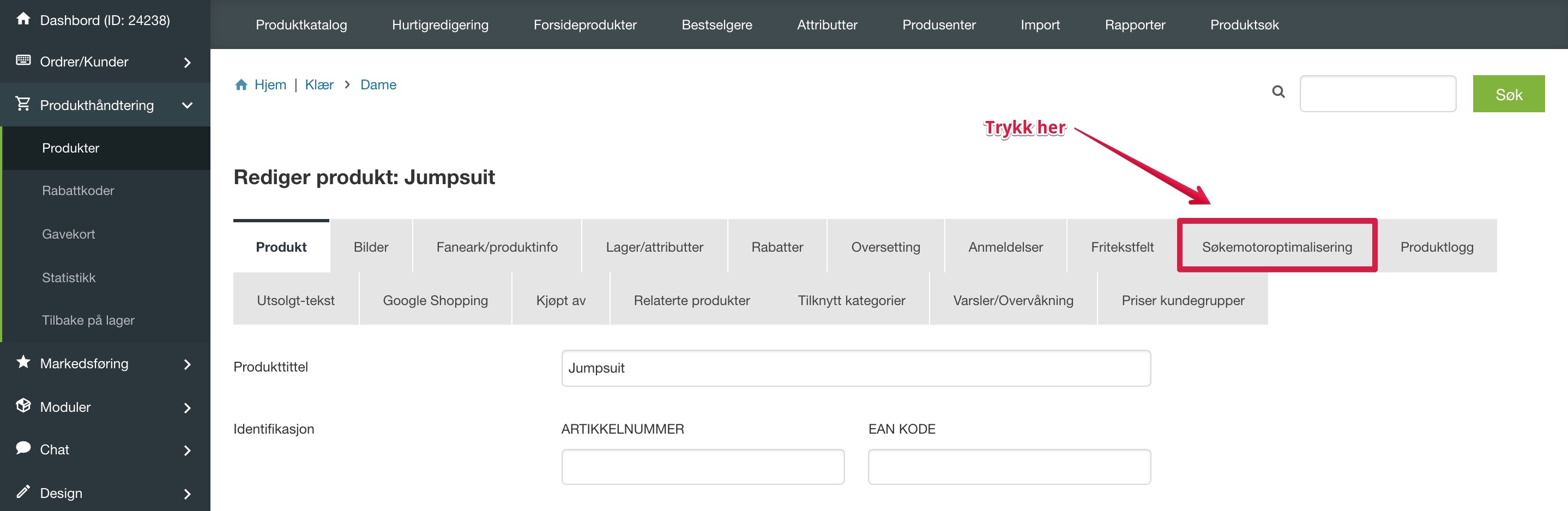Click the green Søk button

click(1509, 94)
